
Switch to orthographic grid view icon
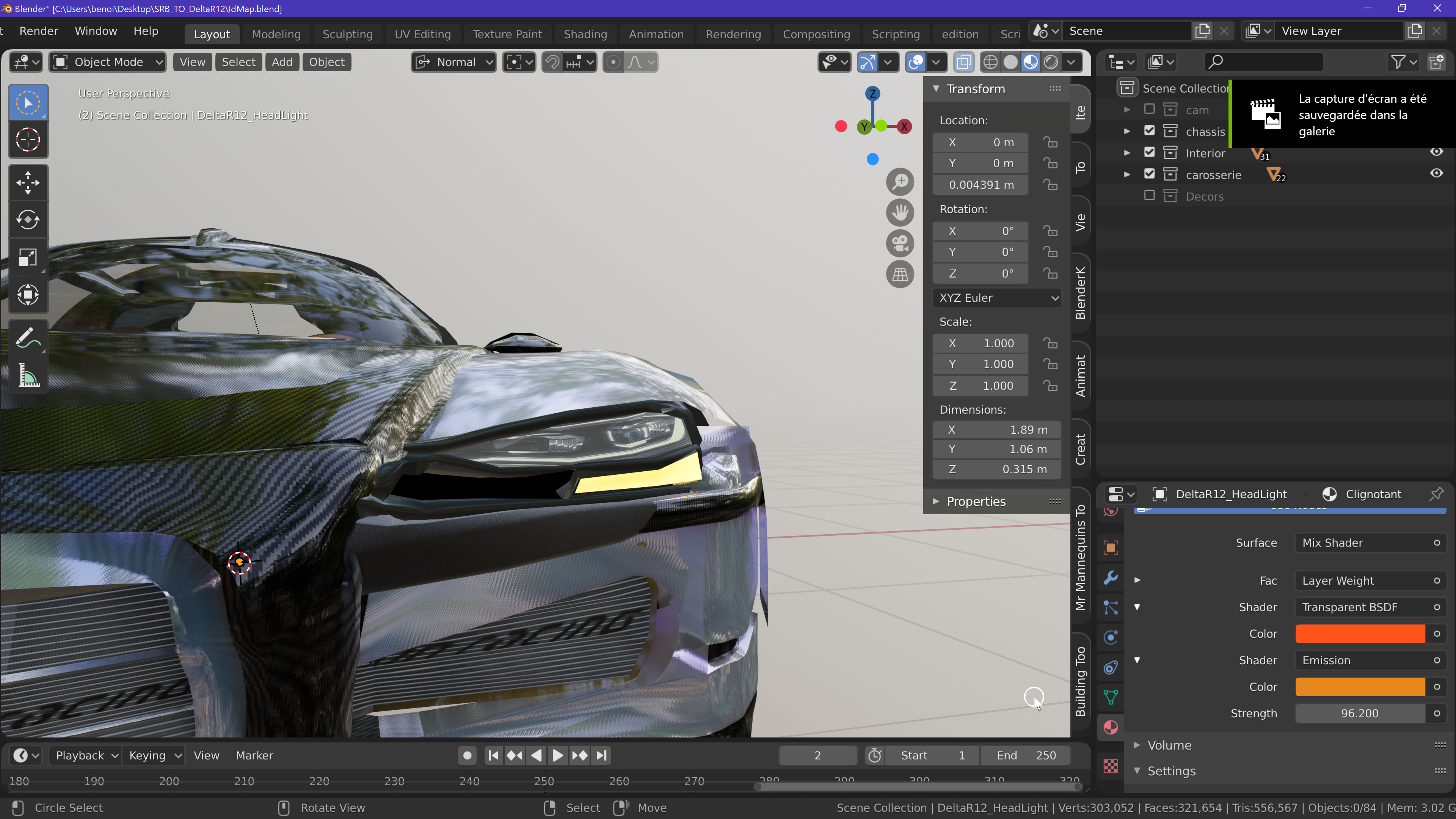[900, 275]
